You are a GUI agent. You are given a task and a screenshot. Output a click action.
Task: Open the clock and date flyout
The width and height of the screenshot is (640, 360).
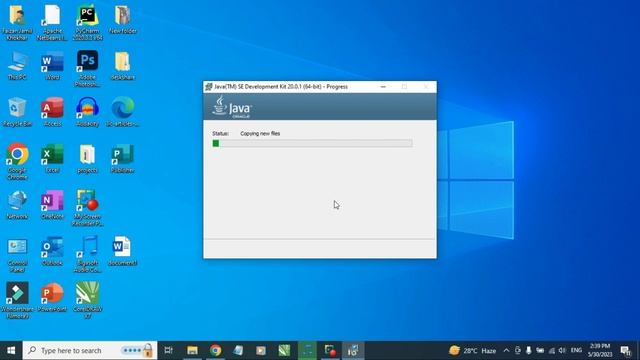600,351
